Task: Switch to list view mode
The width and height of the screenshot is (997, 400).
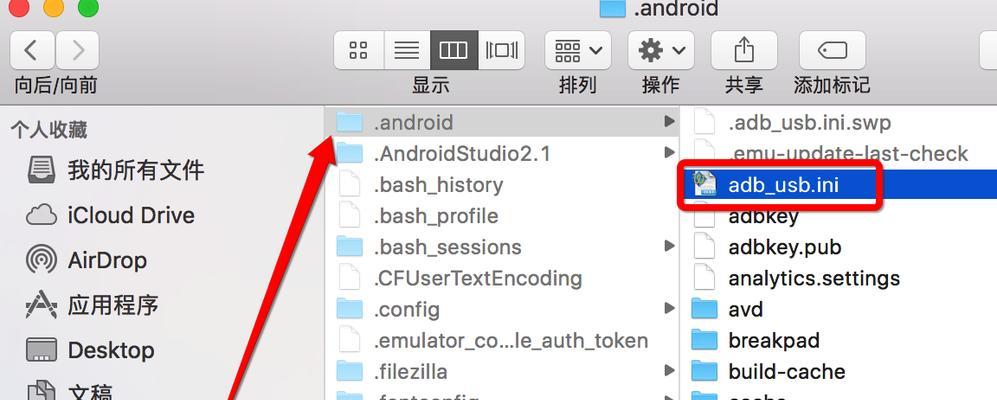Action: (x=407, y=50)
